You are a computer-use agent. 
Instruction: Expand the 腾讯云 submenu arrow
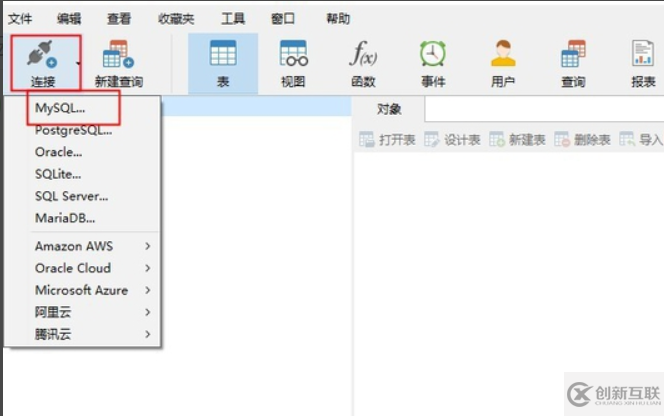(147, 334)
